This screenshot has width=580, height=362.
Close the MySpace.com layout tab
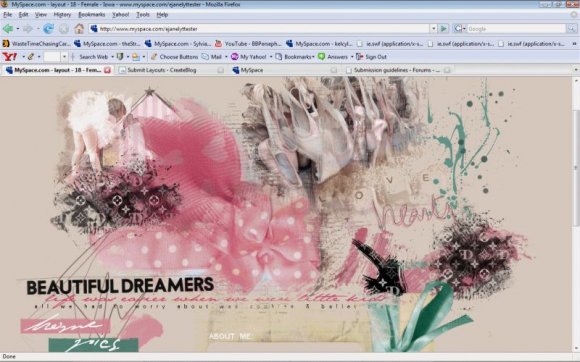point(107,70)
